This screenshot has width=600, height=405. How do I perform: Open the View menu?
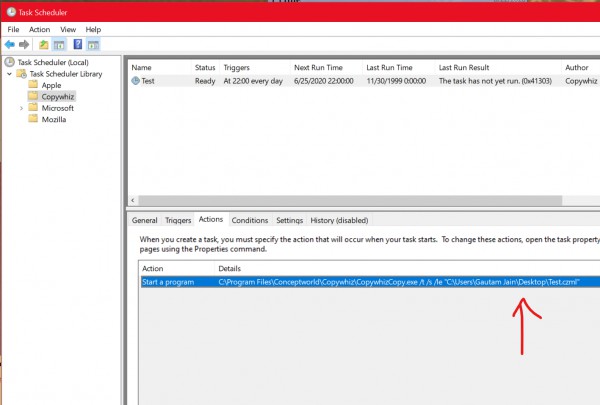68,29
